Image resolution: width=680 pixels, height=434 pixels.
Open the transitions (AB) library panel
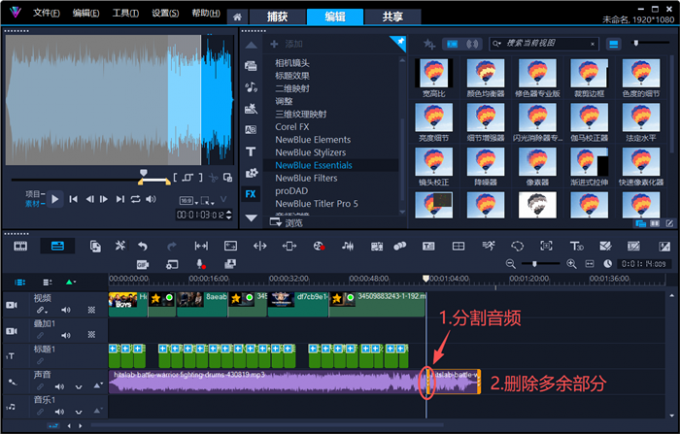pos(251,130)
